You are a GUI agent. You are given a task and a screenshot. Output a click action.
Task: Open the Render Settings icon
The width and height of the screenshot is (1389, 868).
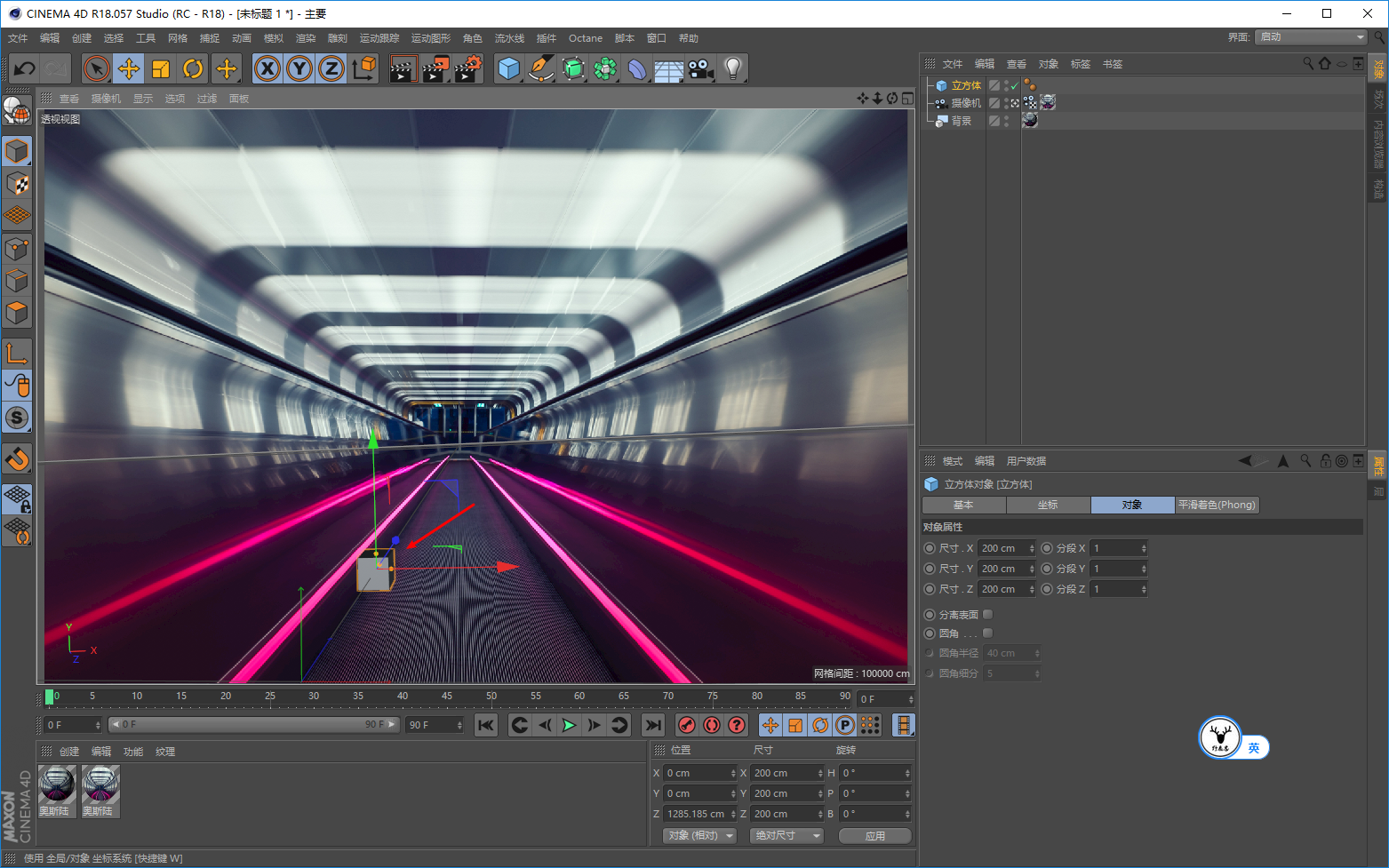click(467, 68)
